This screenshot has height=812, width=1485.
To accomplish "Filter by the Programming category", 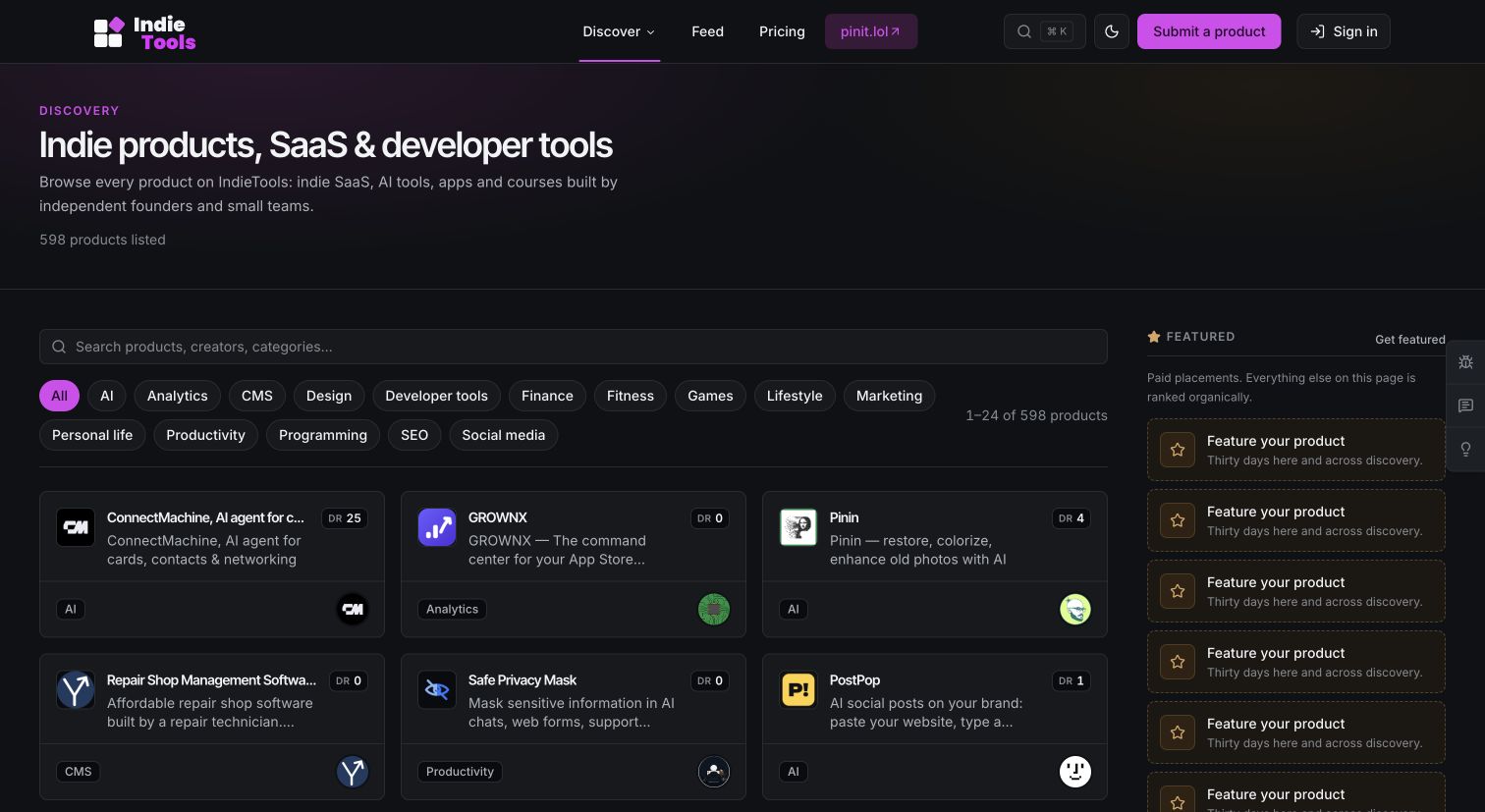I will click(323, 435).
